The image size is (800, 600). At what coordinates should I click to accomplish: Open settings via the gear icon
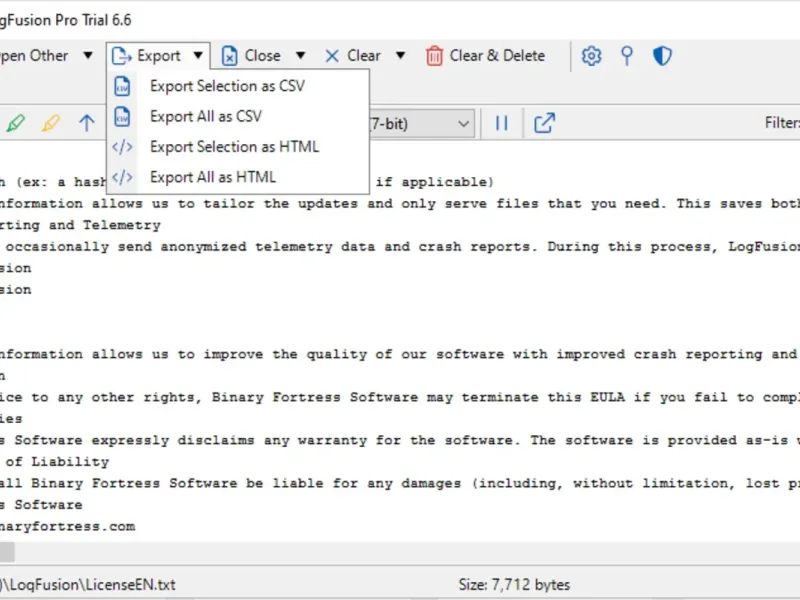[591, 56]
